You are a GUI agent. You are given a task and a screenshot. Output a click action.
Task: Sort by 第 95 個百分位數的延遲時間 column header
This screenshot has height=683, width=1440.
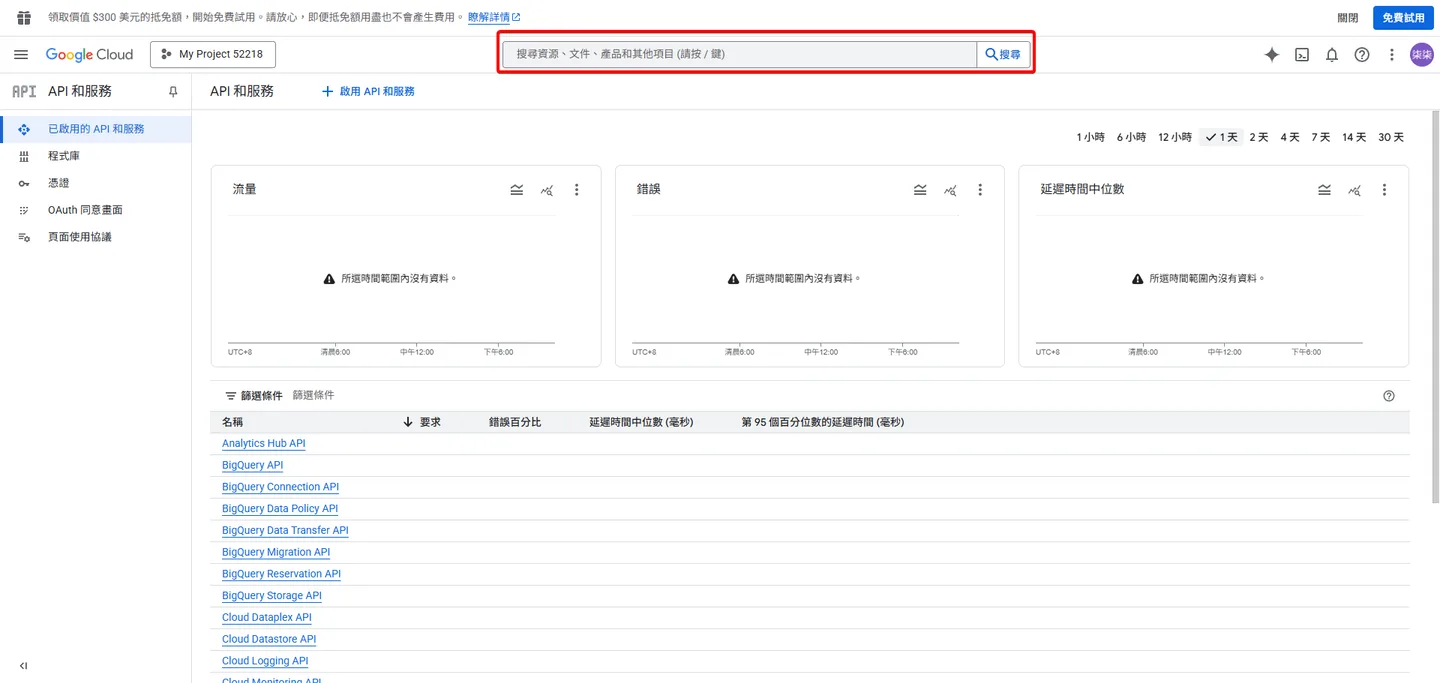click(823, 422)
